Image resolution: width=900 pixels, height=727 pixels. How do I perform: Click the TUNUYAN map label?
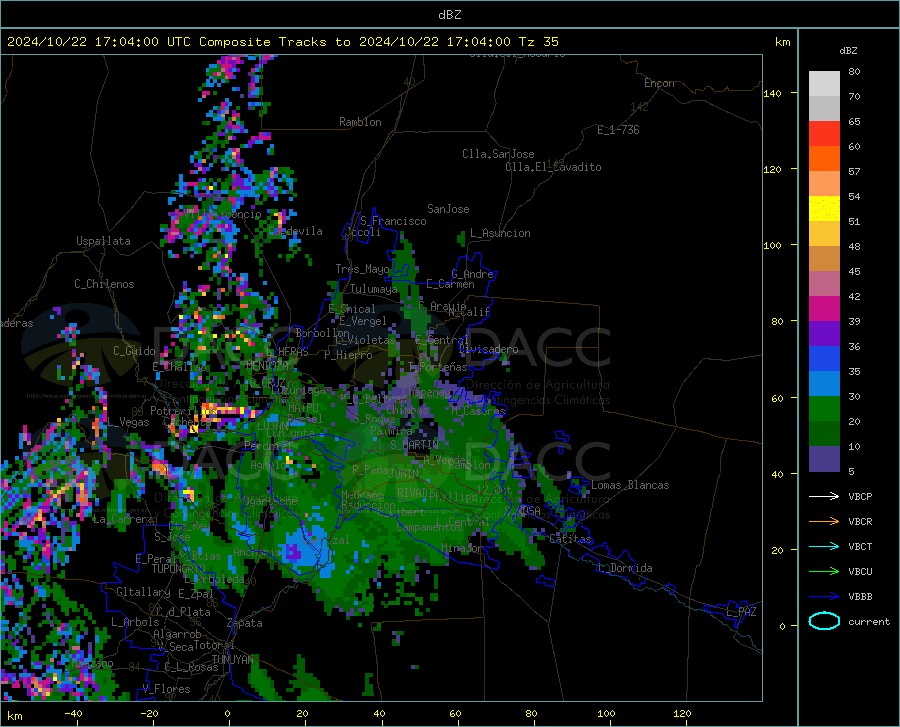[x=232, y=660]
